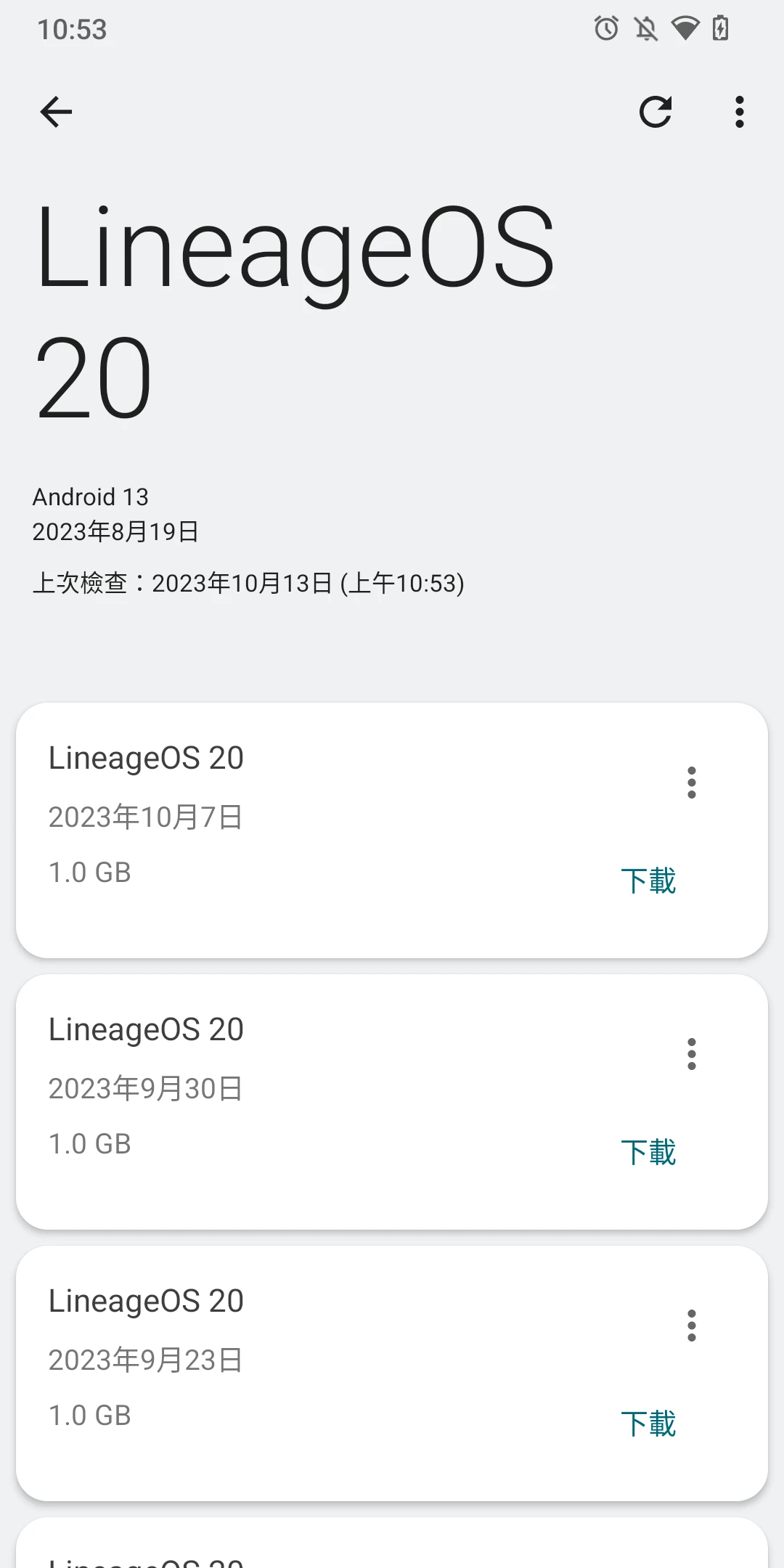Download the September 30 LineageOS update
The height and width of the screenshot is (1568, 784).
coord(648,1152)
